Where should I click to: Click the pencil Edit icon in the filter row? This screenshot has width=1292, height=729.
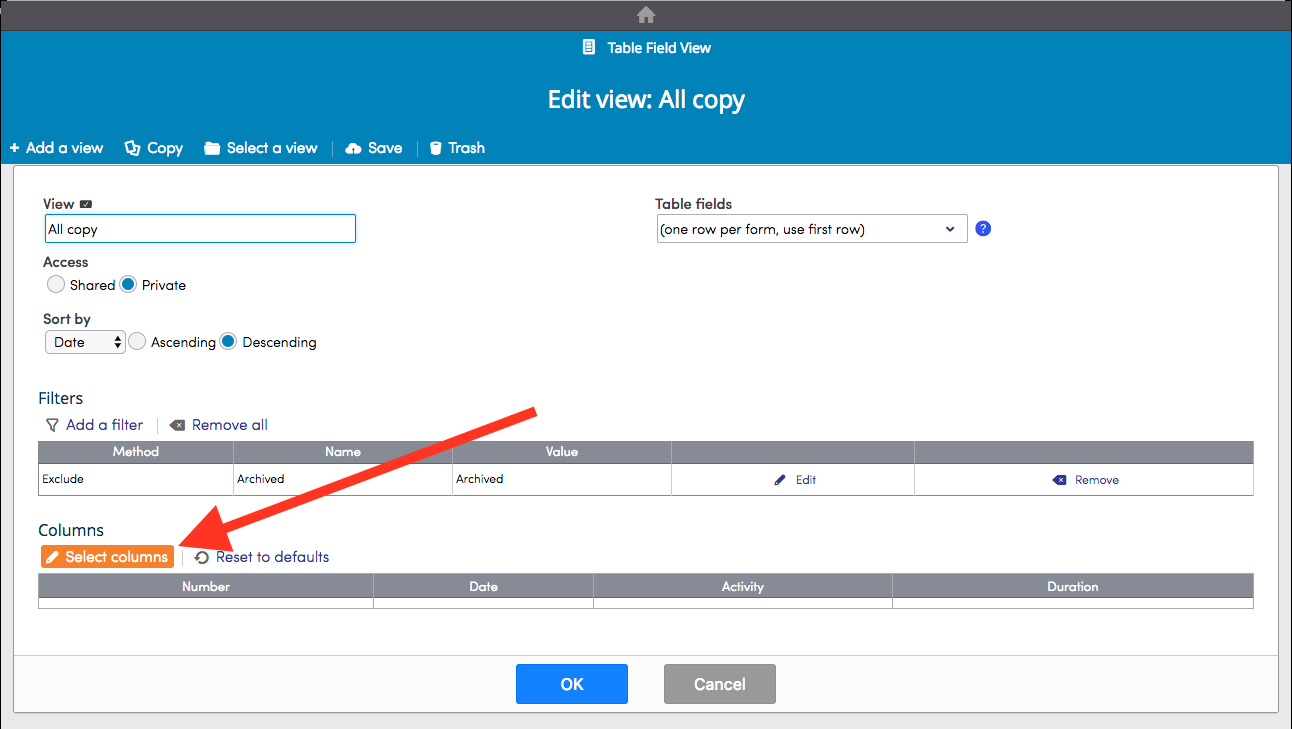780,479
